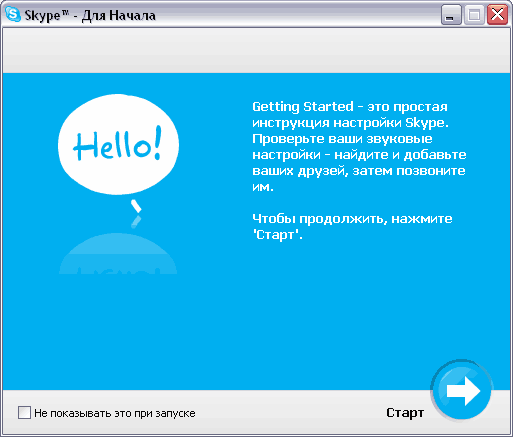Click the 'Не показывать это при запуске' label
The height and width of the screenshot is (437, 513).
[115, 413]
